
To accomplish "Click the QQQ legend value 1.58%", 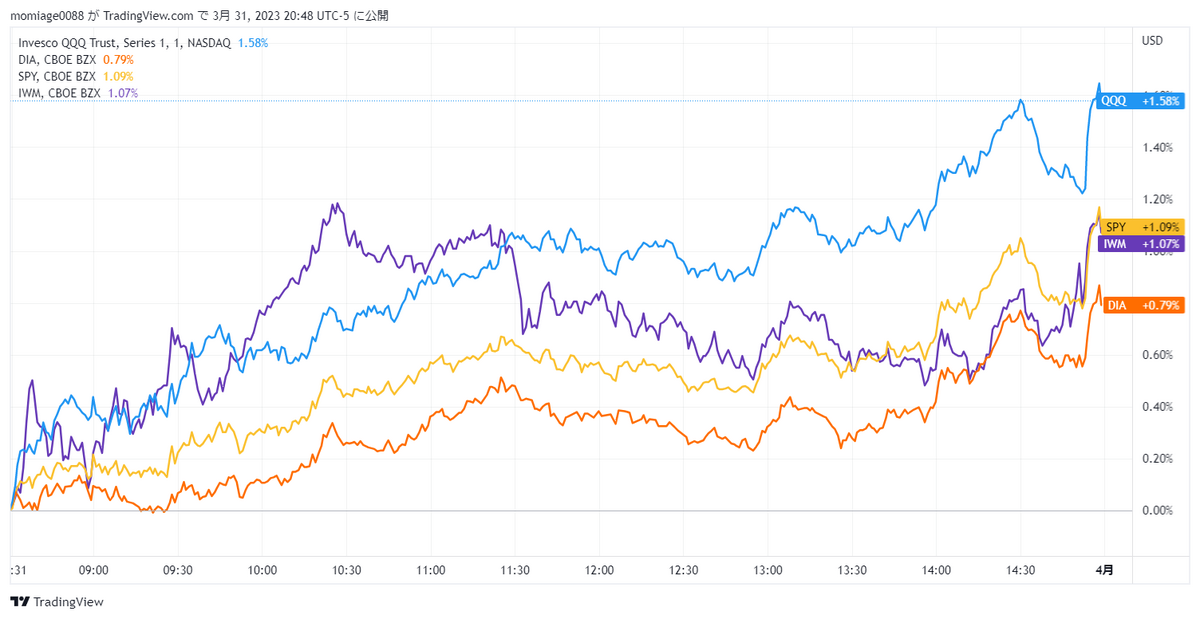I will pos(253,43).
